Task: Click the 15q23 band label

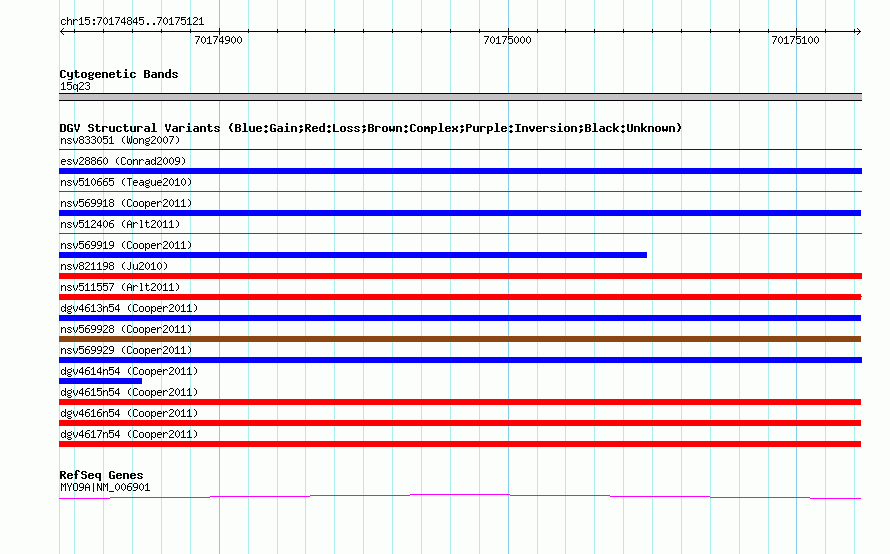Action: click(x=75, y=86)
